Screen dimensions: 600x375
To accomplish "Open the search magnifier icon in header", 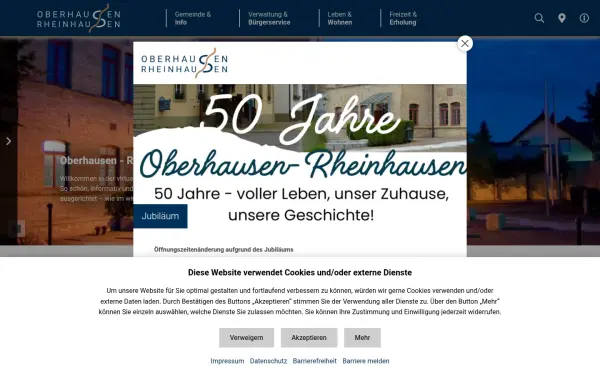I will 539,18.
